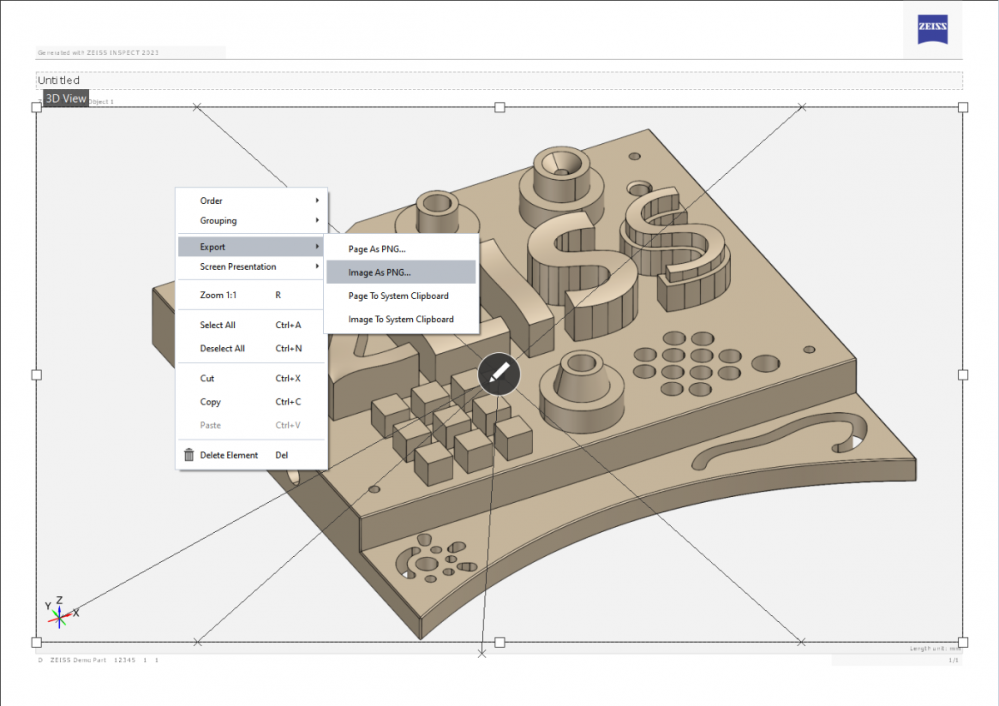Click the 3D View element label
This screenshot has width=999, height=706.
coord(66,99)
